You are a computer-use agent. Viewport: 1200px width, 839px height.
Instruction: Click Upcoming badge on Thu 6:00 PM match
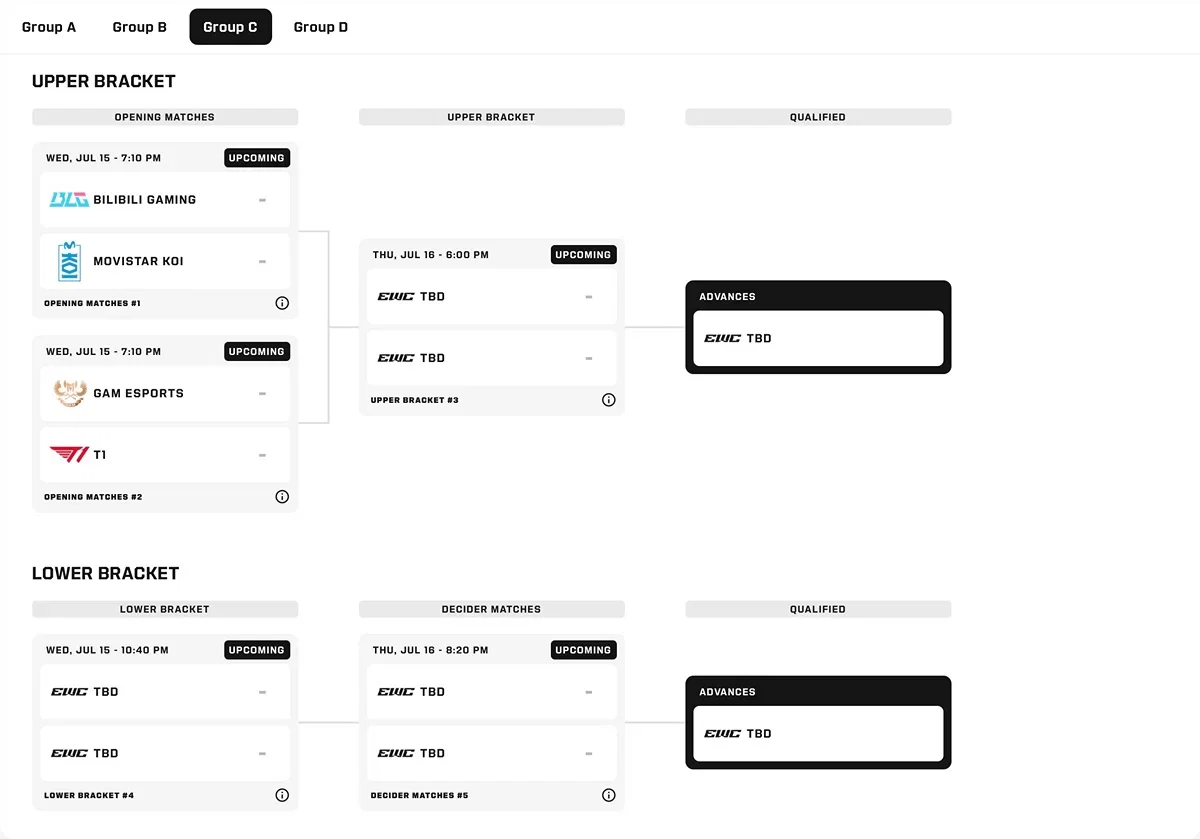coord(583,255)
